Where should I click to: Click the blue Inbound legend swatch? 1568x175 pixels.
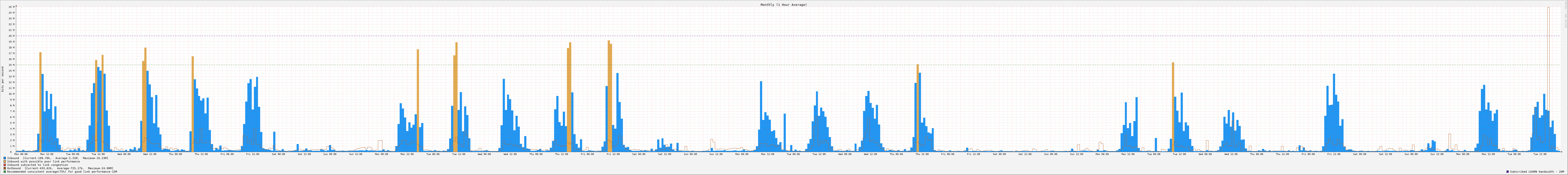coord(5,158)
